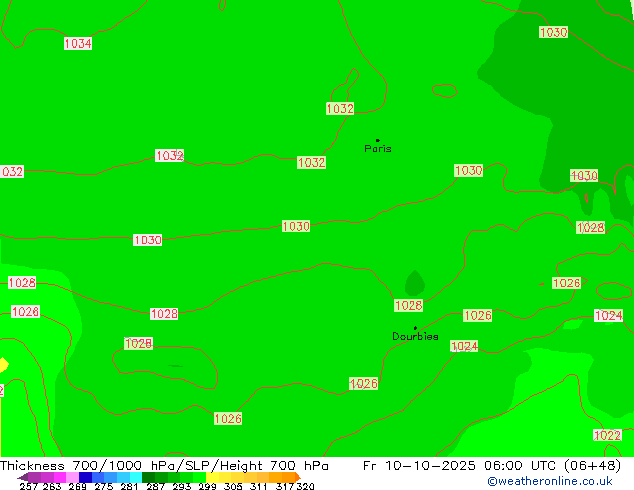
Task: Click the 320 legend value
Action: click(305, 486)
